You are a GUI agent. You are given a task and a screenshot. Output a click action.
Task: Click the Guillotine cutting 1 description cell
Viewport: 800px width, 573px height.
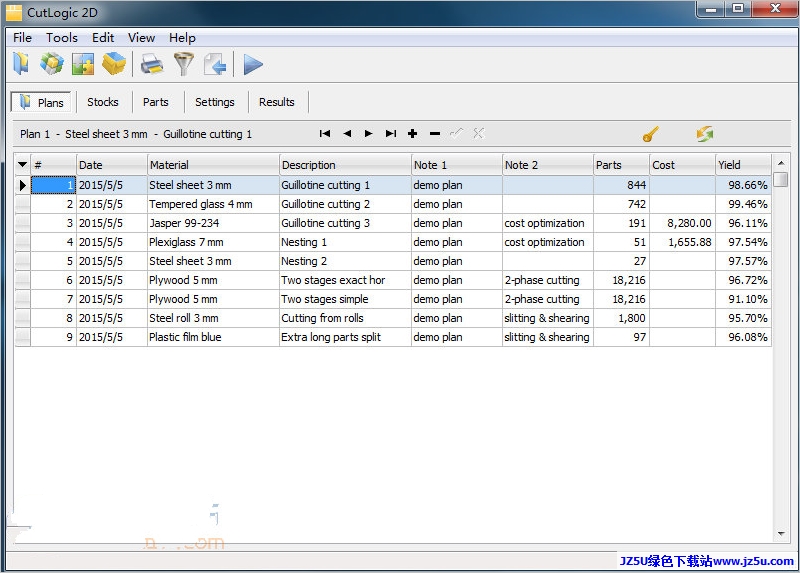[x=345, y=185]
